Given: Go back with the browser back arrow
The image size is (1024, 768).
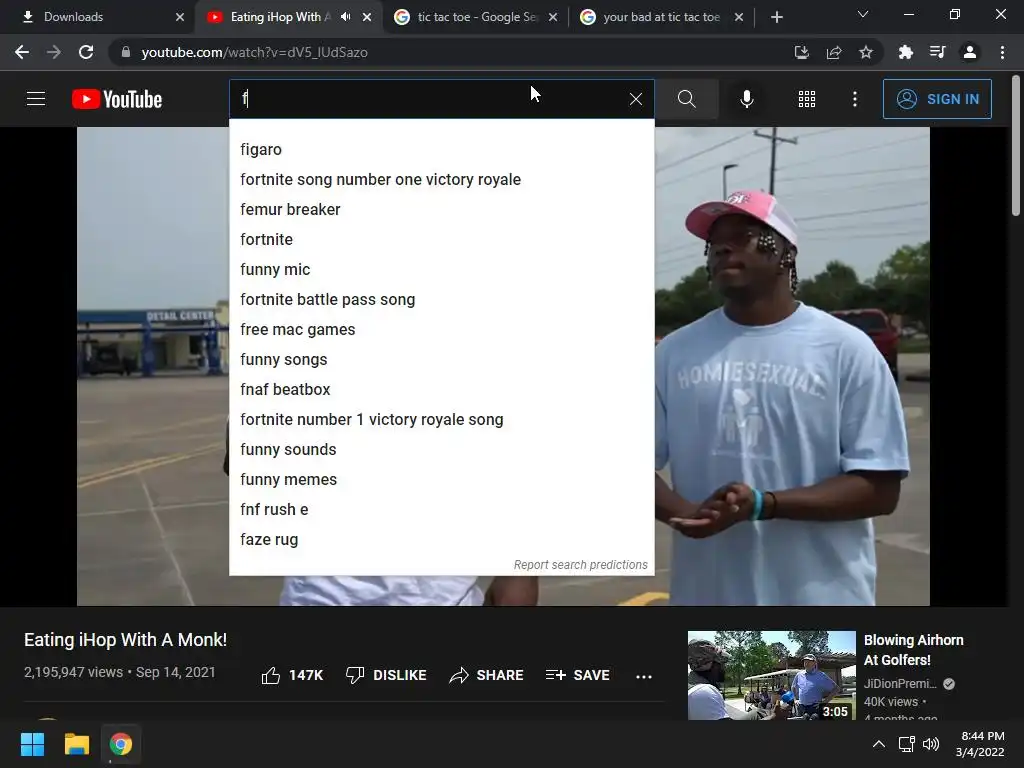Looking at the screenshot, I should click(22, 52).
